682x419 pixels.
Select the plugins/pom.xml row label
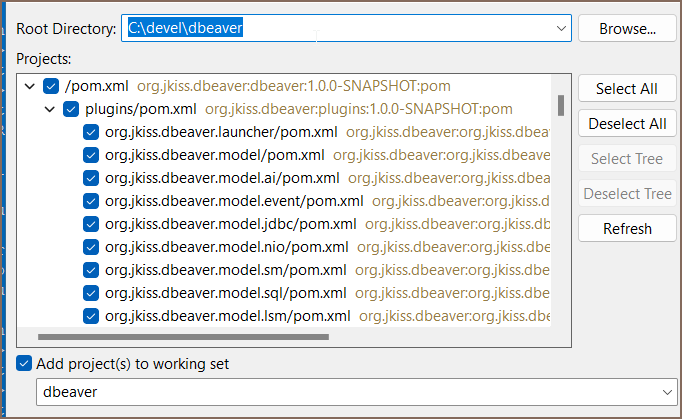tap(140, 109)
